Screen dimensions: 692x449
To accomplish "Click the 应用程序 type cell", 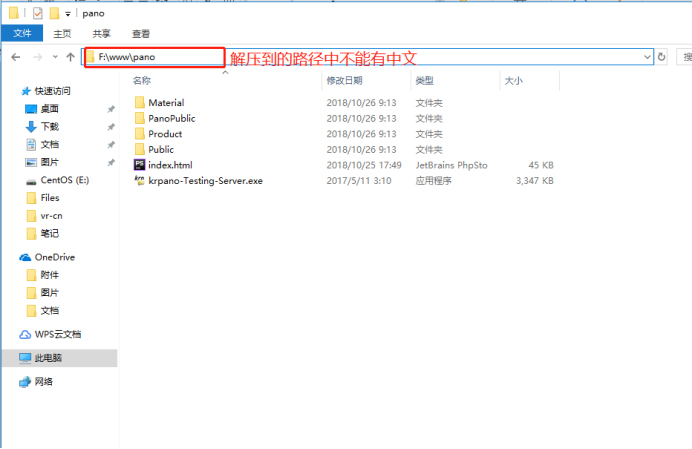I will 433,181.
